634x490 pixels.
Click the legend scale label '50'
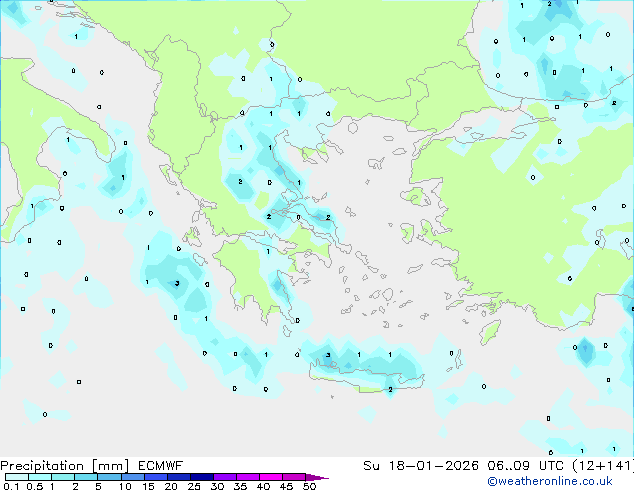coord(310,486)
